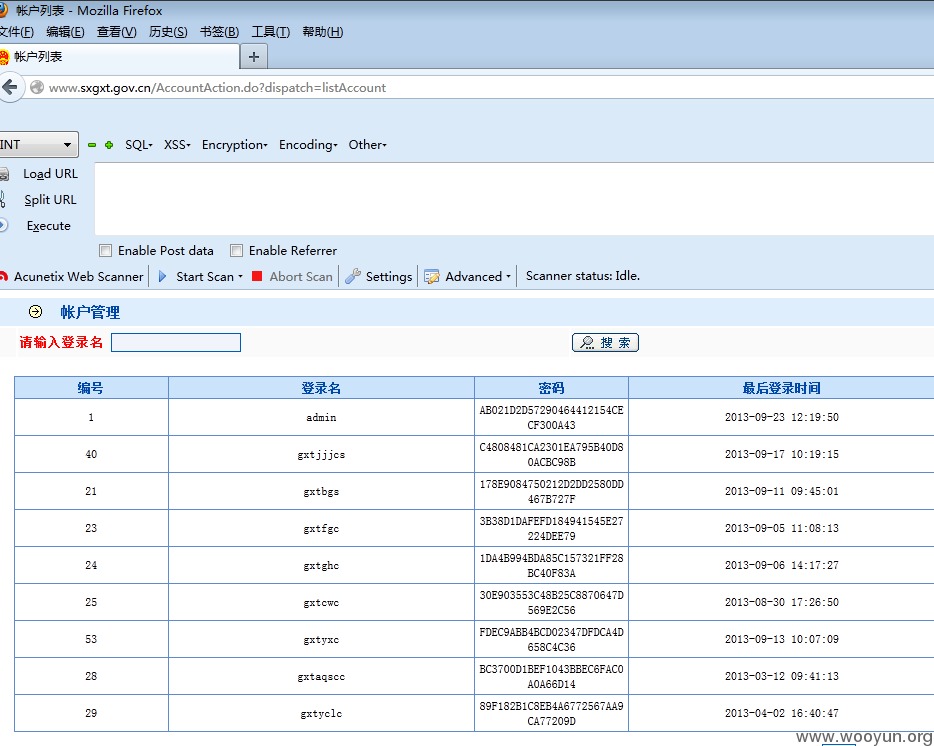Select the gxtbgs login name cell
The height and width of the screenshot is (746, 934).
(321, 492)
